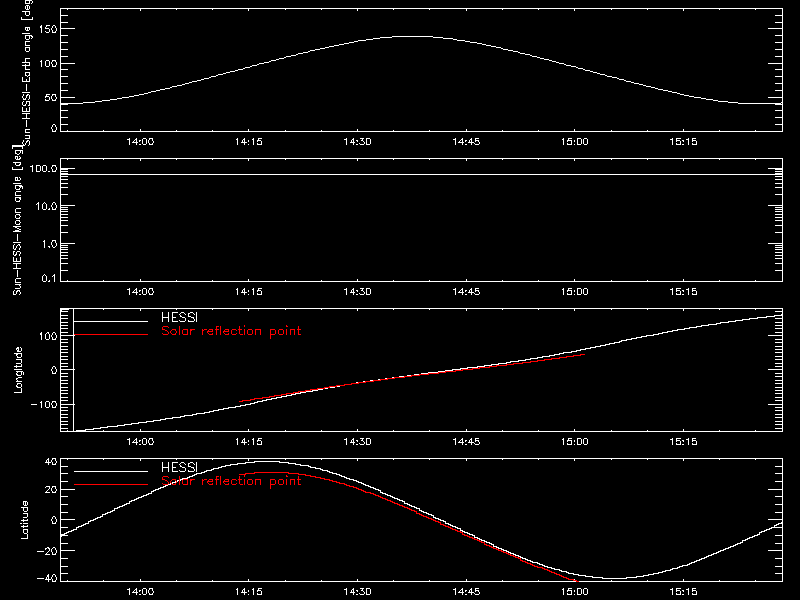Click white HESSI legend line in Longitude plot

click(x=111, y=321)
